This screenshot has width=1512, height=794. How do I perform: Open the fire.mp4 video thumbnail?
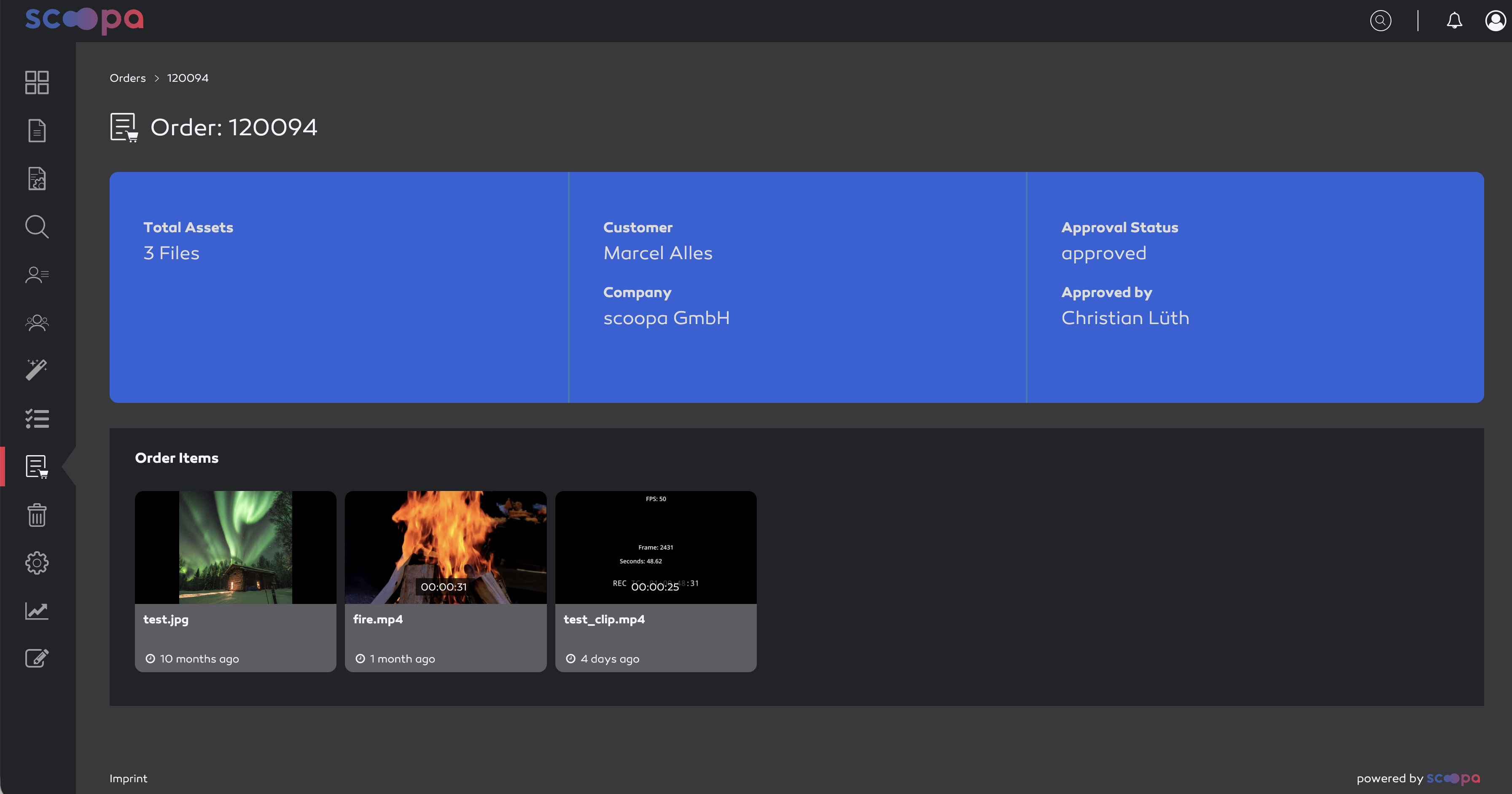pyautogui.click(x=446, y=547)
